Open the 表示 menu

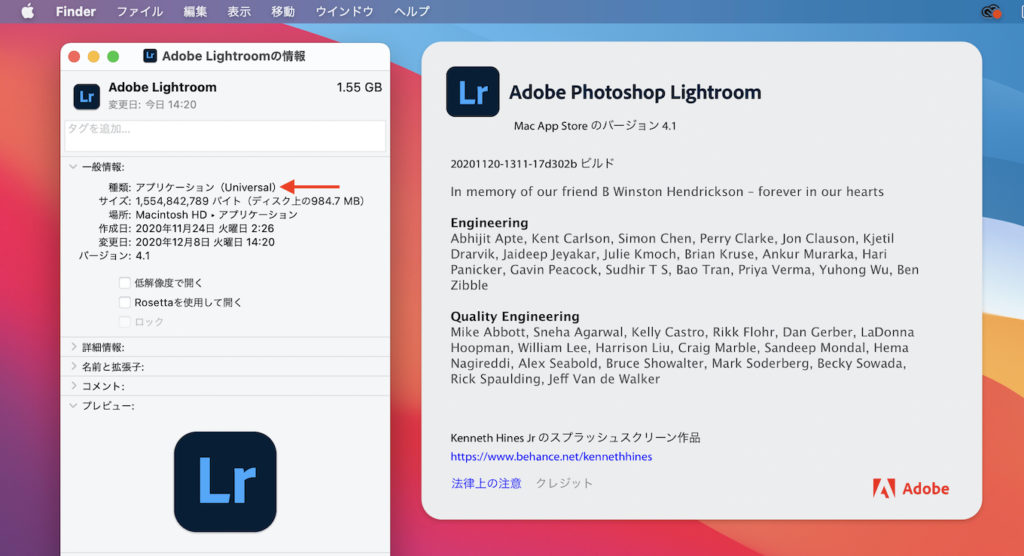pos(238,11)
